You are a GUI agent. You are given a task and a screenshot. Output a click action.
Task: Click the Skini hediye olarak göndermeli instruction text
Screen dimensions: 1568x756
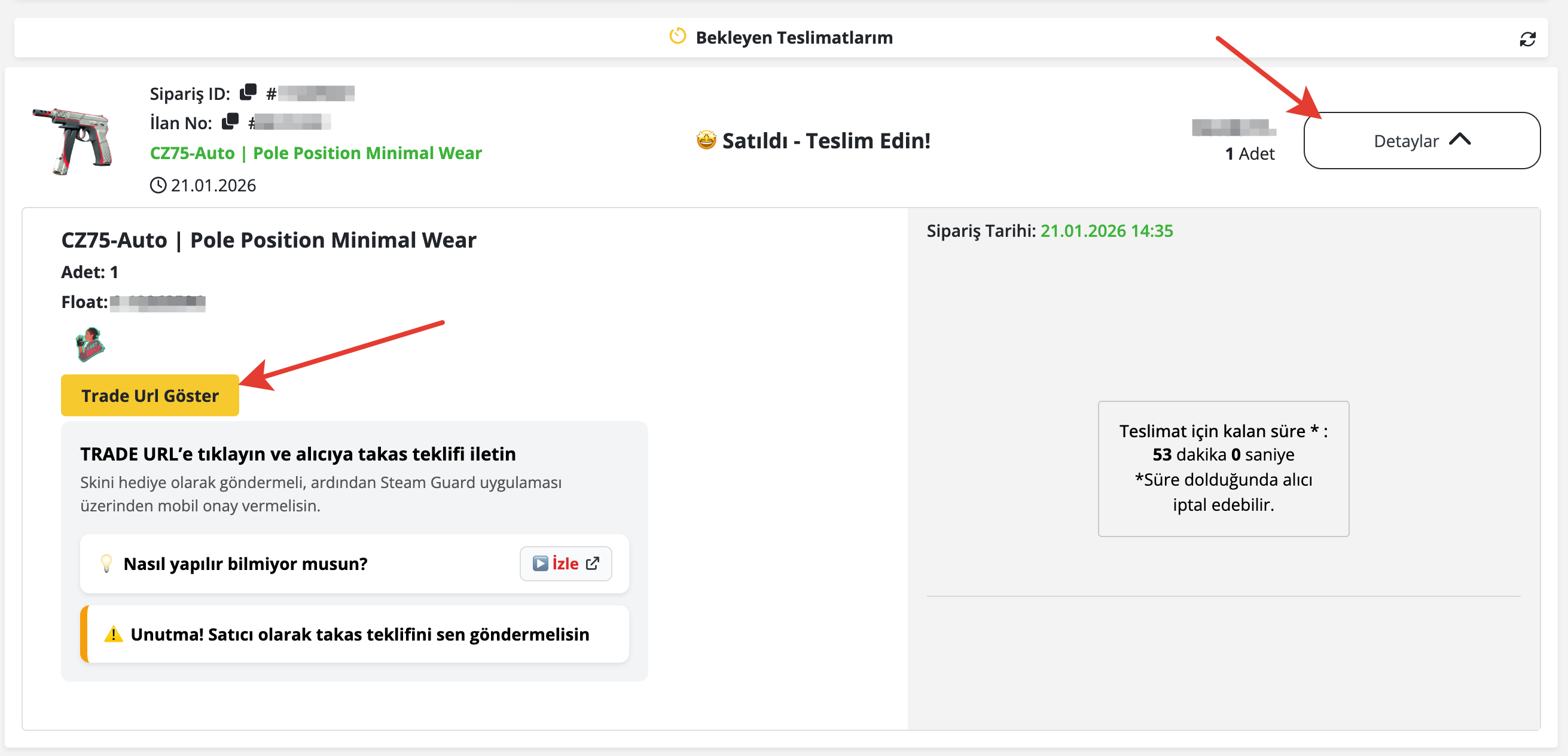pos(321,493)
